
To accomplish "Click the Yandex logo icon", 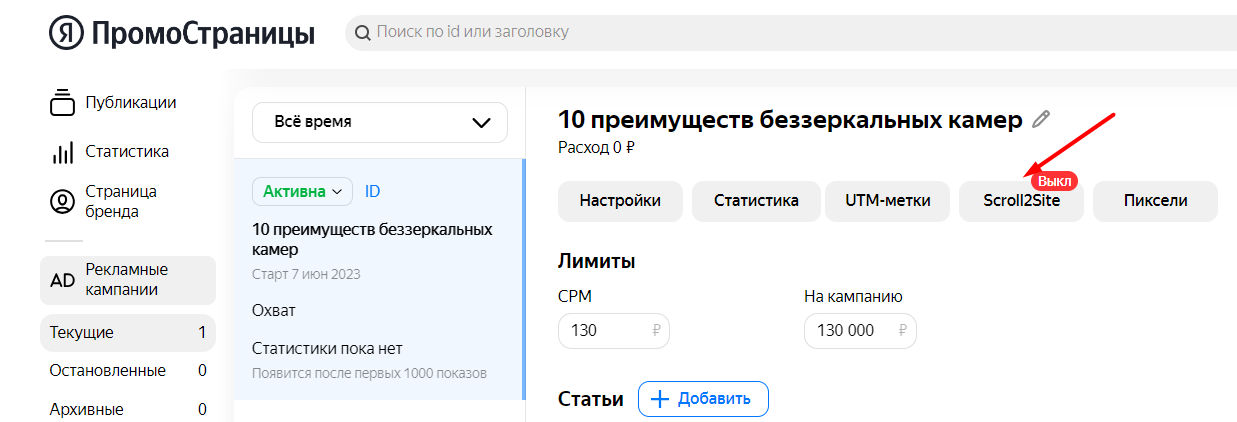I will coord(66,33).
